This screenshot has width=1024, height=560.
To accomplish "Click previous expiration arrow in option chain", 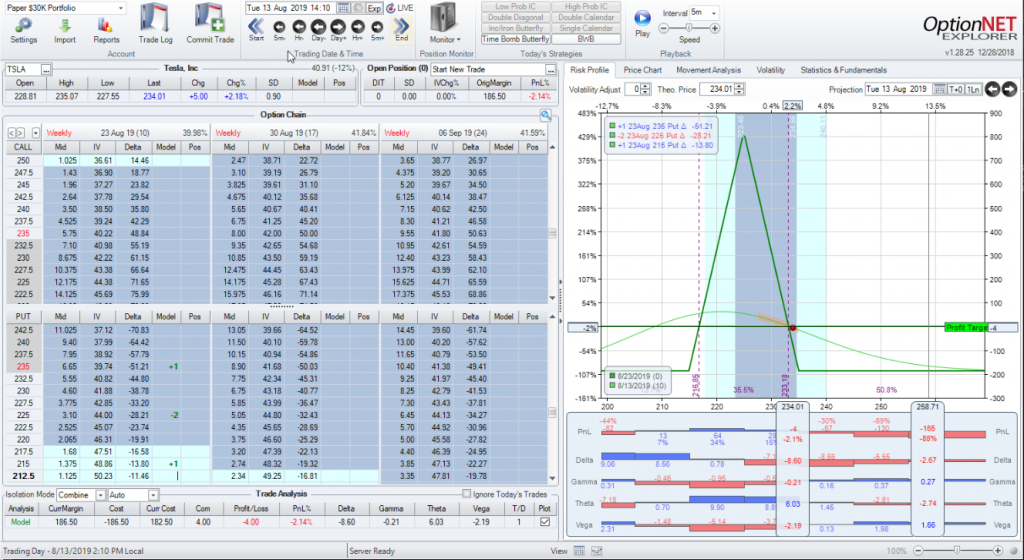I will (x=12, y=133).
